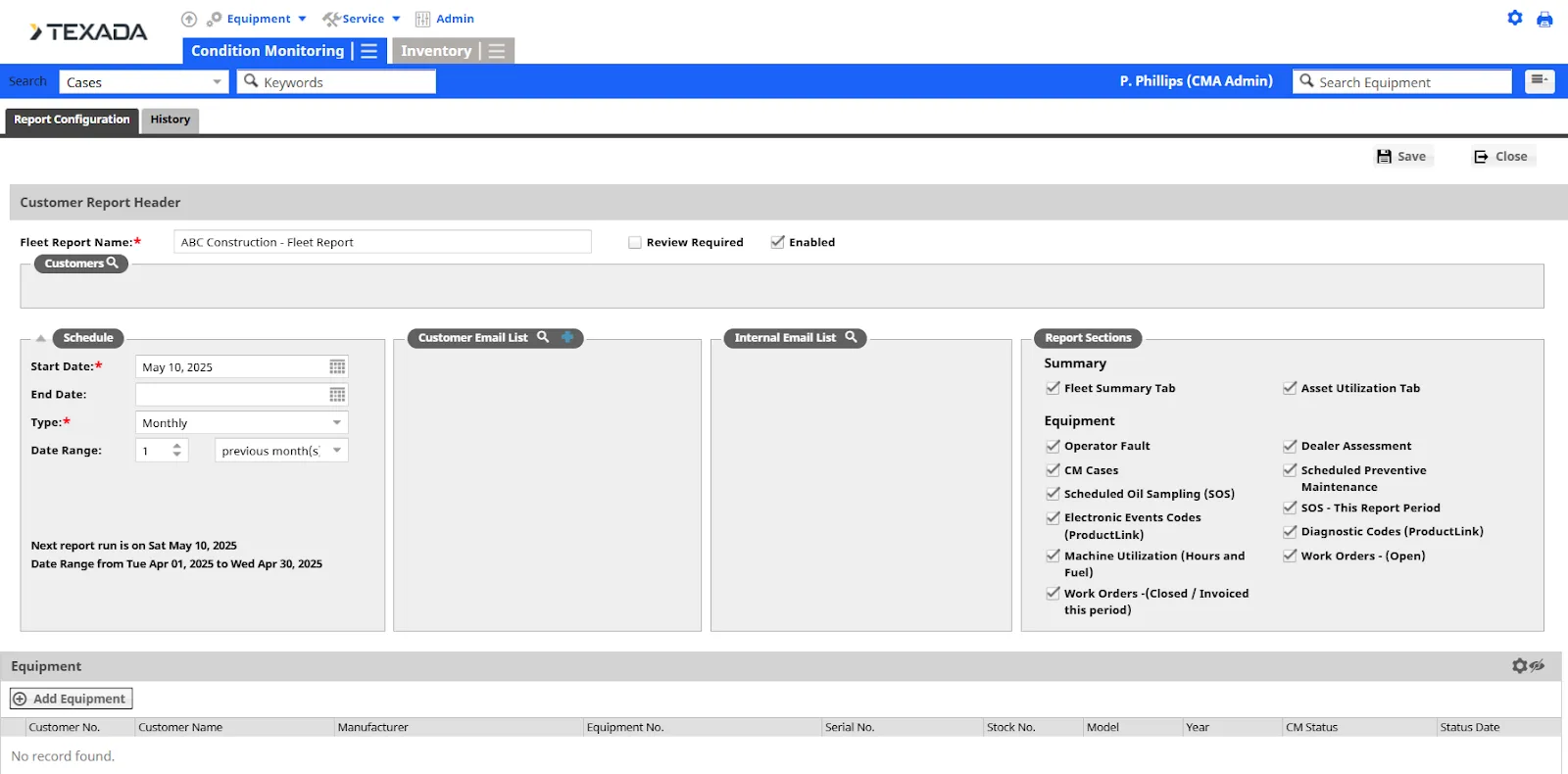Open the Service menu
Screen dimensions: 1568x774
click(363, 19)
